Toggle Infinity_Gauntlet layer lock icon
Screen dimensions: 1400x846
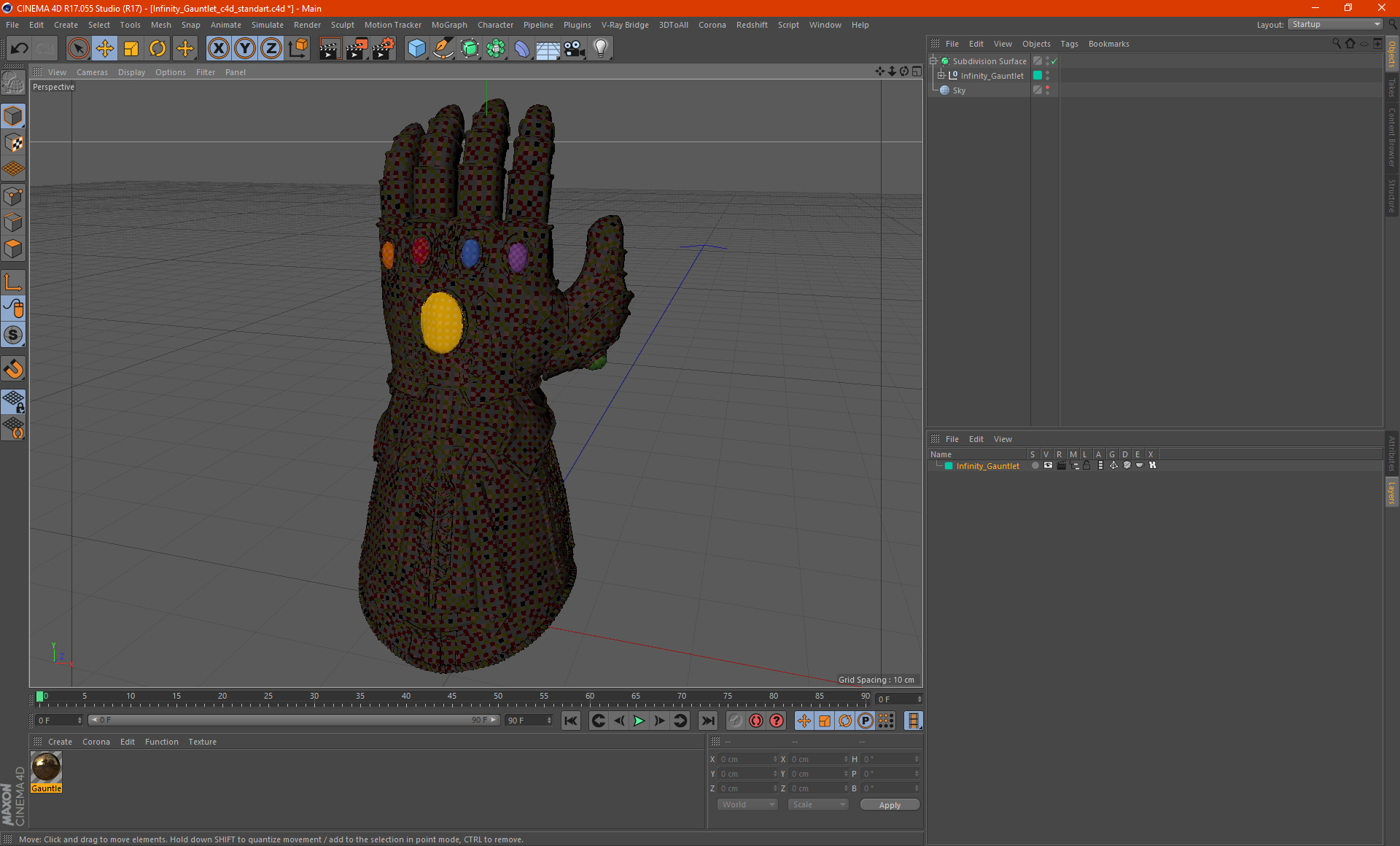pos(1086,465)
